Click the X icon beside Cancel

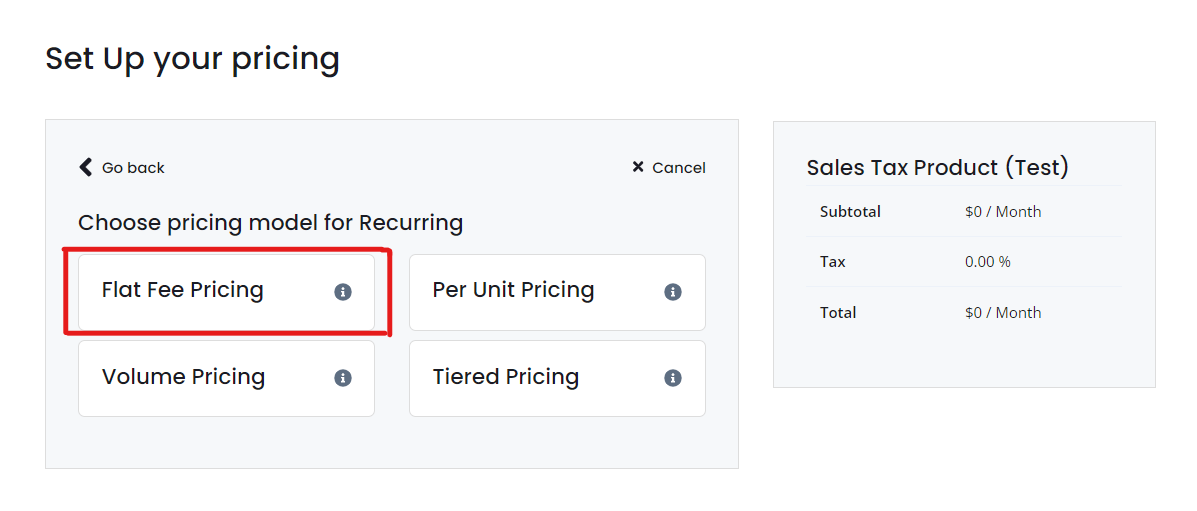tap(638, 167)
